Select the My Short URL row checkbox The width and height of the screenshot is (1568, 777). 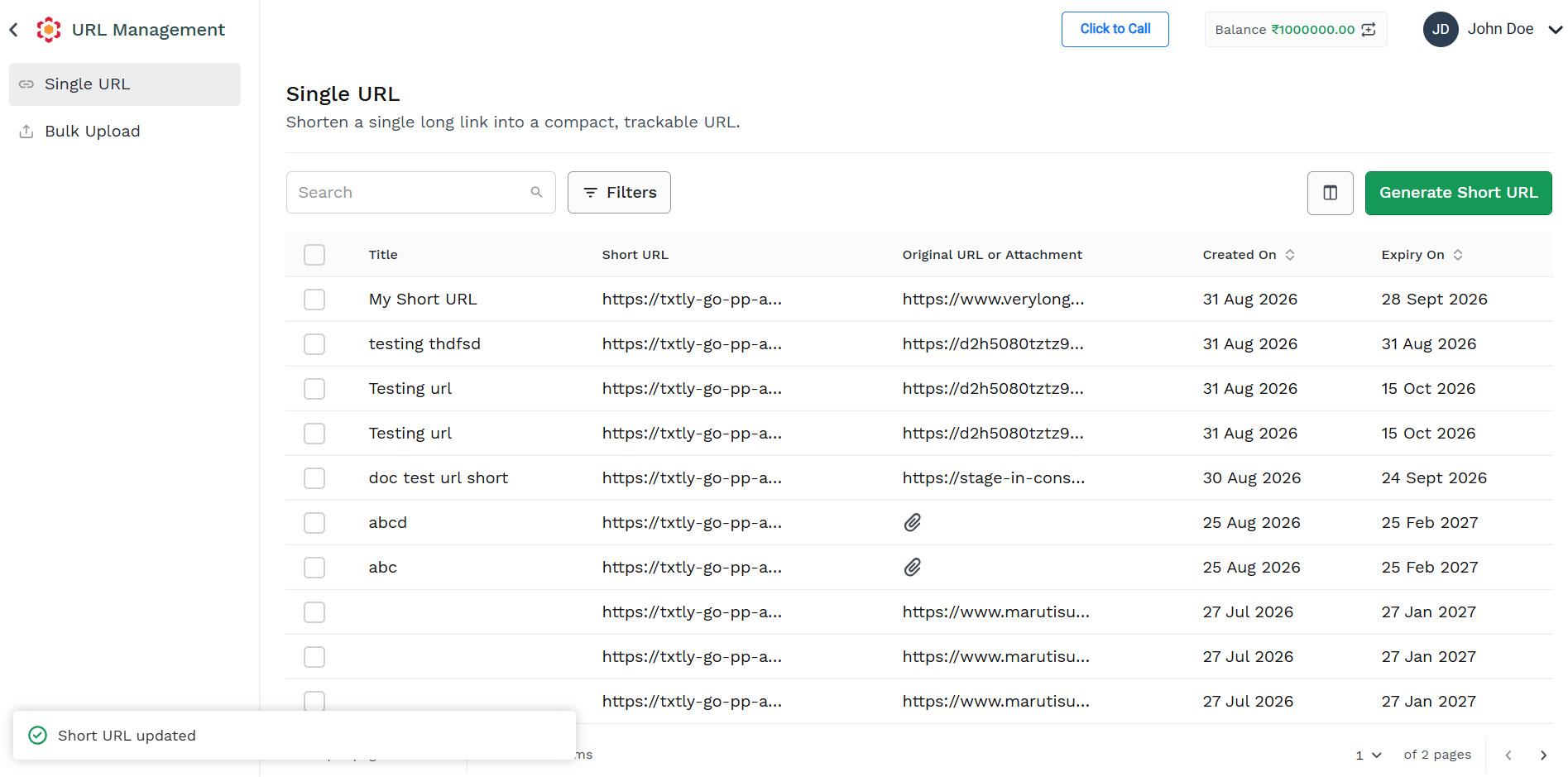(314, 300)
